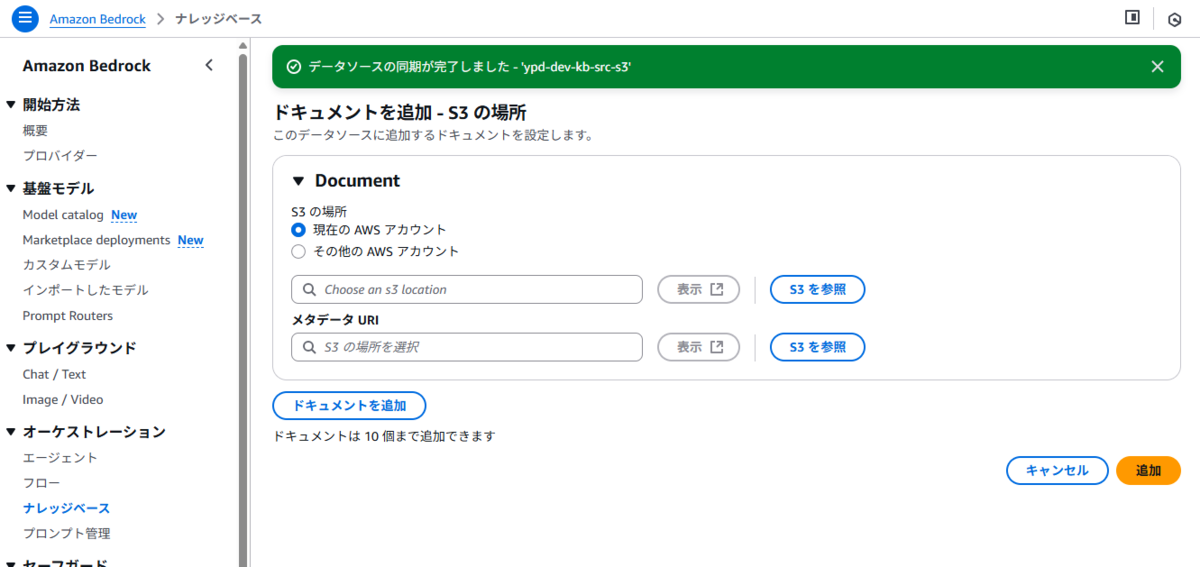Image resolution: width=1200 pixels, height=567 pixels.
Task: Click New badge next to Model catalog
Action: coord(124,215)
